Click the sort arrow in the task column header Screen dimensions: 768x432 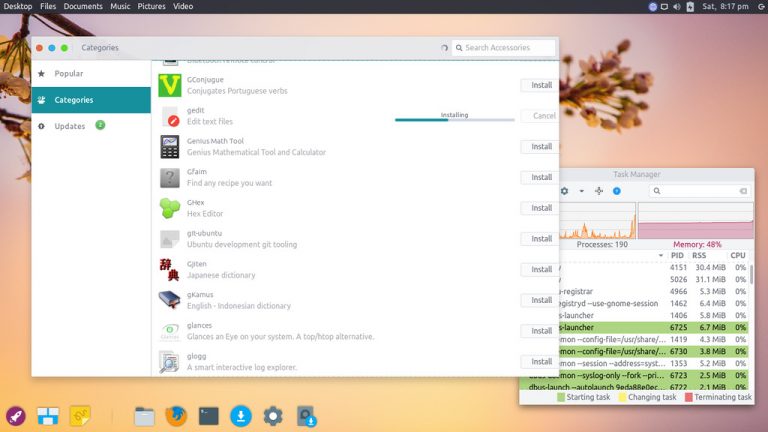coord(661,256)
